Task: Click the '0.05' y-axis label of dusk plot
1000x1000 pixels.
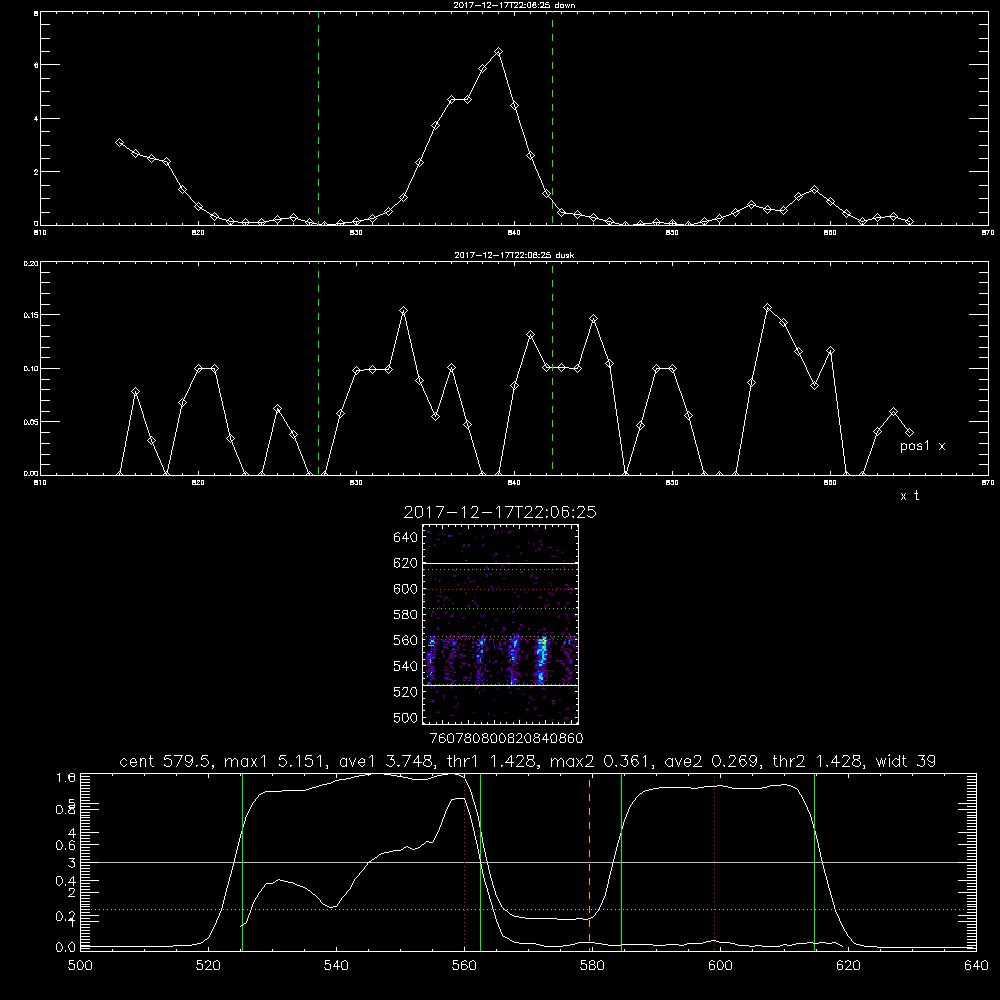Action: point(31,422)
